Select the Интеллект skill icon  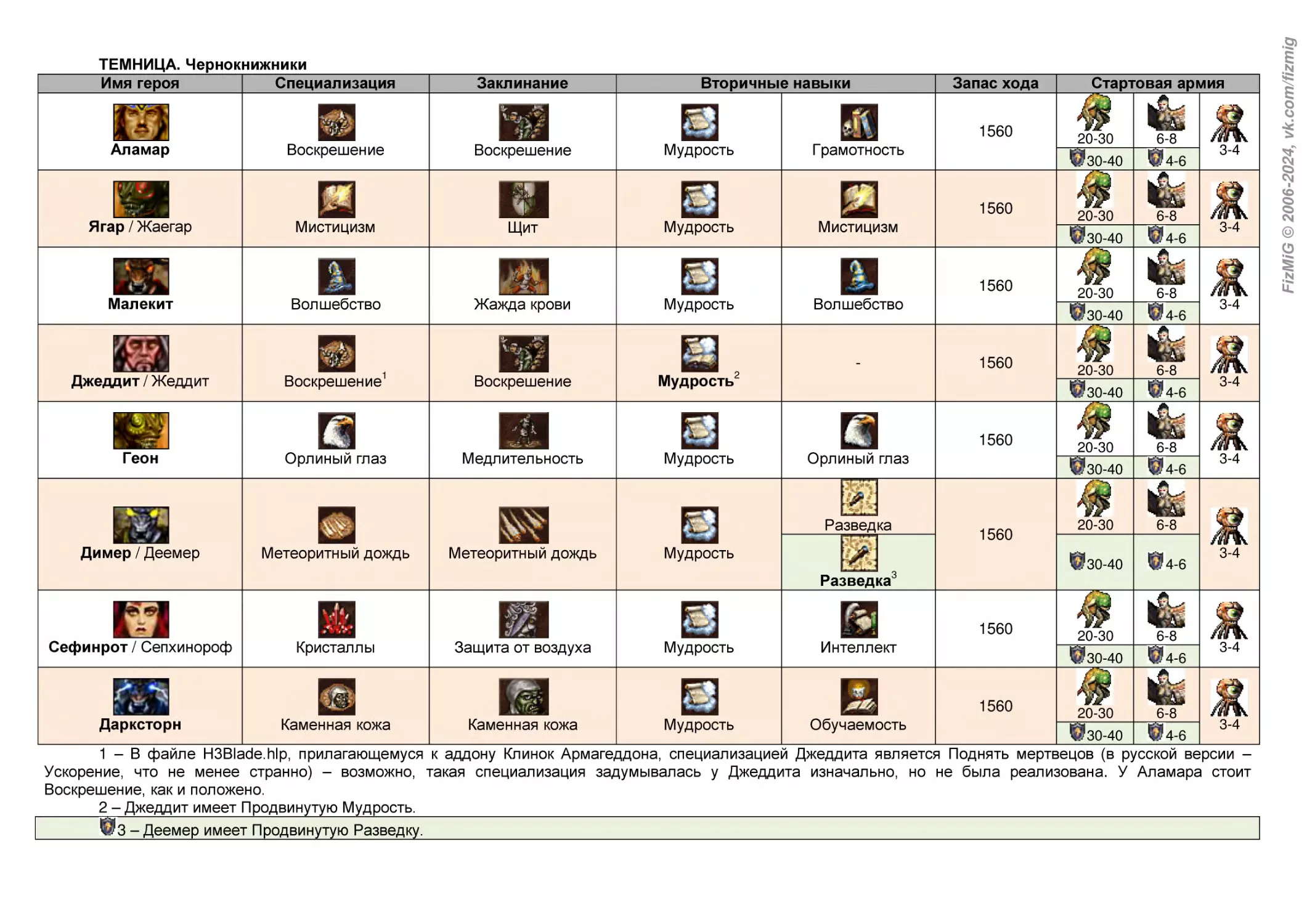pyautogui.click(x=859, y=620)
